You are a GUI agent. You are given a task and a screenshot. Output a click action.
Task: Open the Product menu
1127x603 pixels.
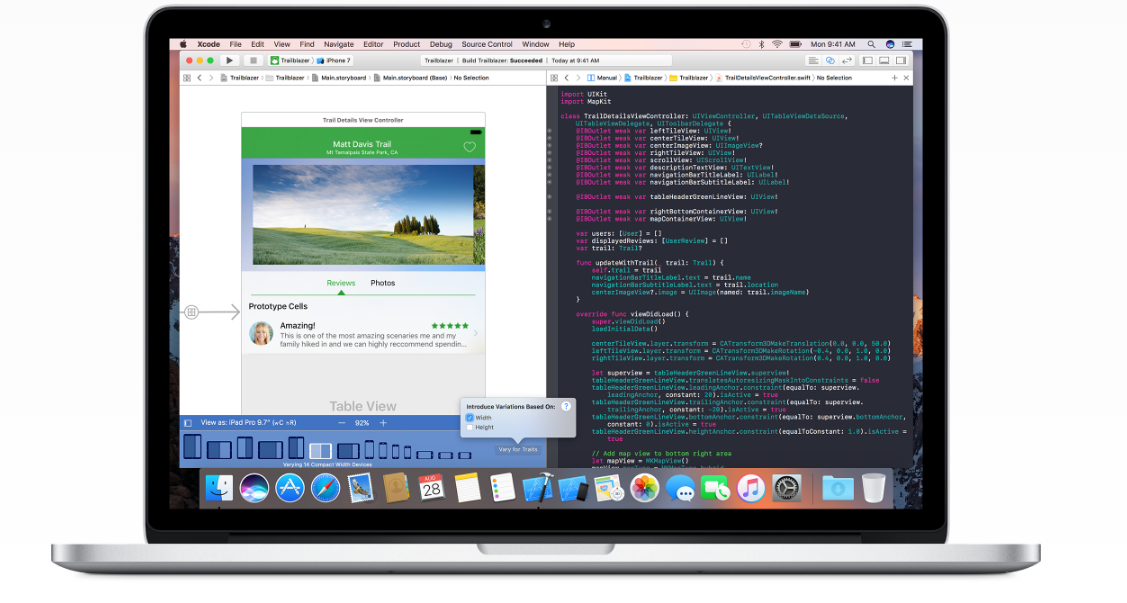tap(407, 44)
